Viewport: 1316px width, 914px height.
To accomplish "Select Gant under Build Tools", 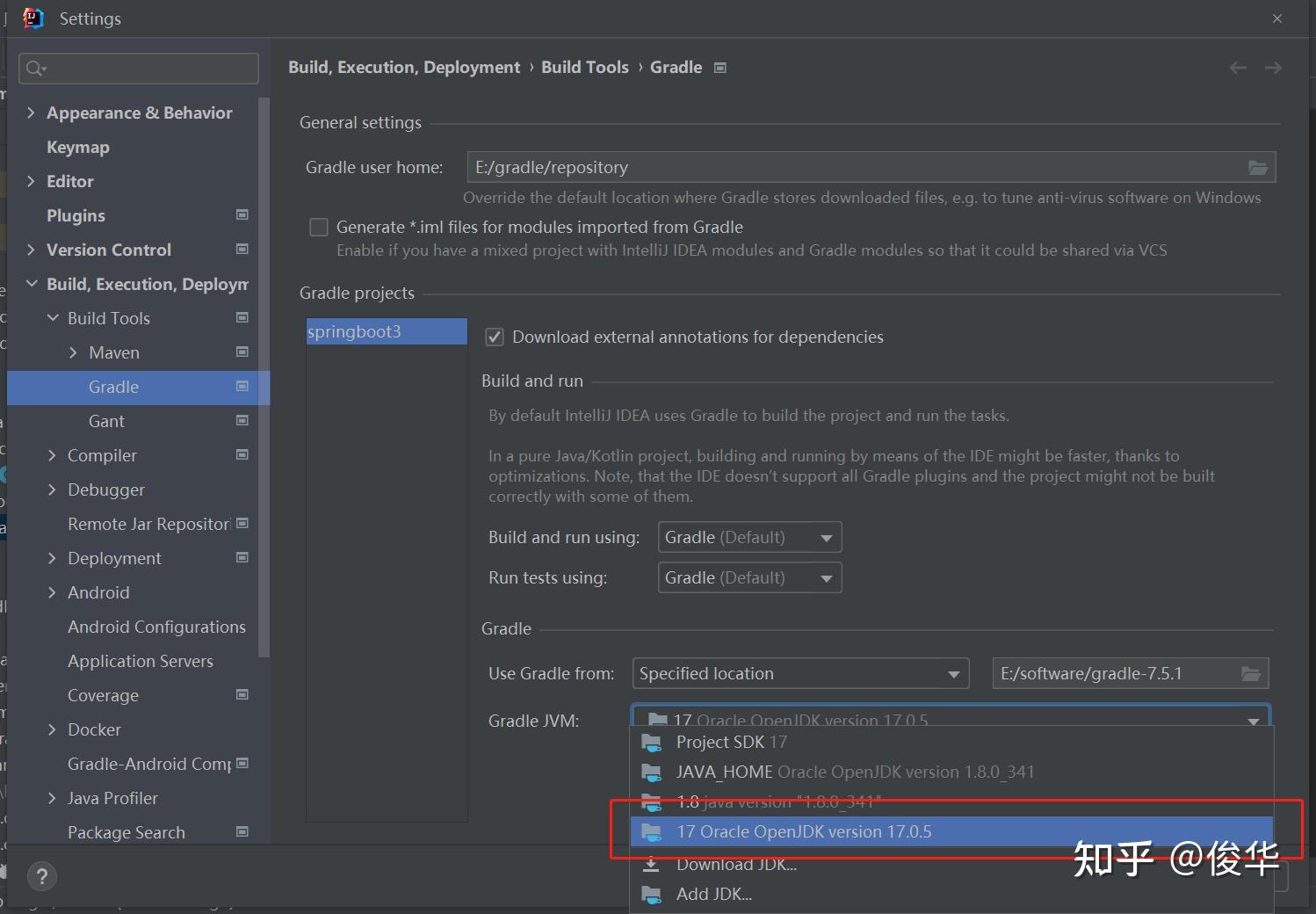I will (106, 421).
